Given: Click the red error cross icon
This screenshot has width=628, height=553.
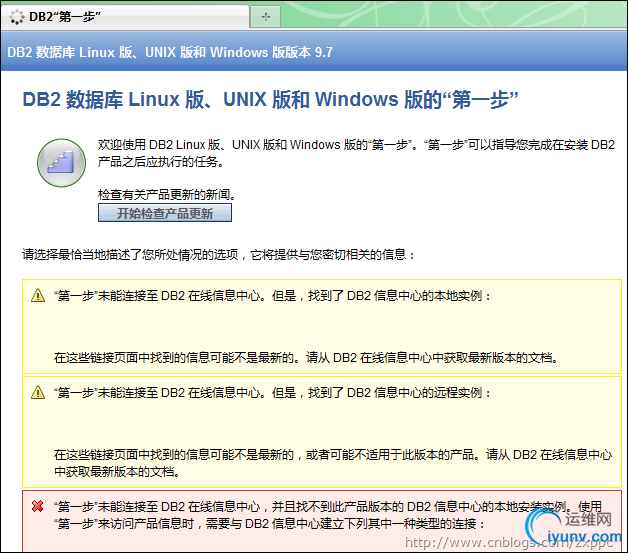Looking at the screenshot, I should coord(38,506).
